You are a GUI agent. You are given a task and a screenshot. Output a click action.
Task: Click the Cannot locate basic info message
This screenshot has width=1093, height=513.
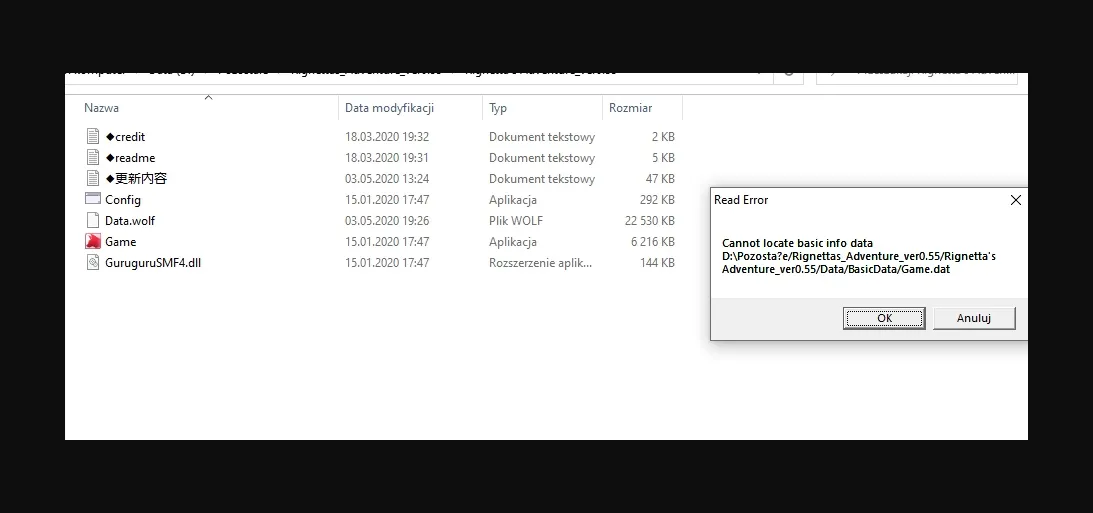click(x=797, y=243)
